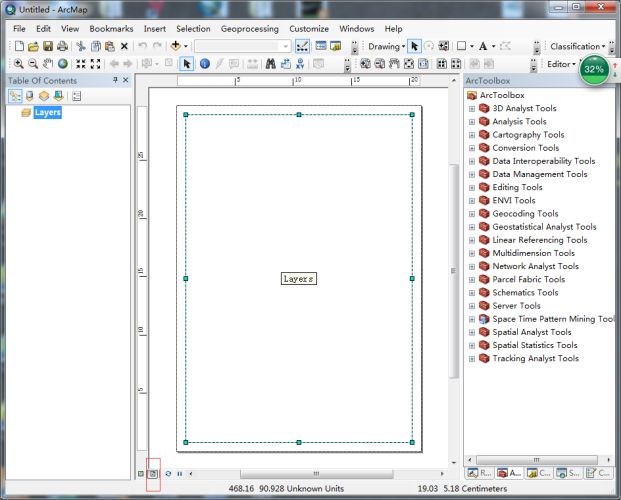Expand the Conversion Tools toolbox
The width and height of the screenshot is (621, 500).
pyautogui.click(x=472, y=148)
